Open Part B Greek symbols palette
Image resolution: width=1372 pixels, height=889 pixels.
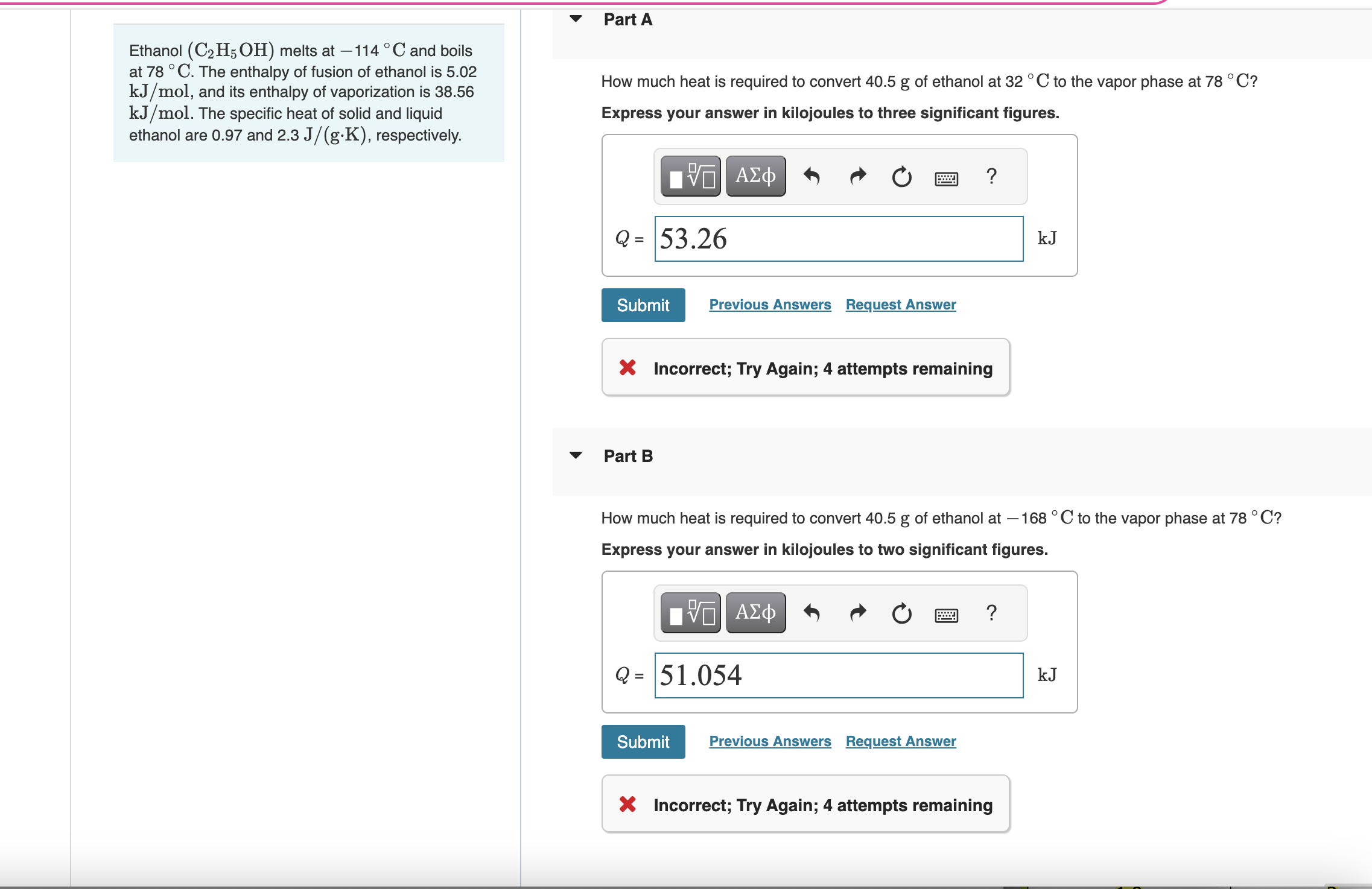tap(755, 613)
